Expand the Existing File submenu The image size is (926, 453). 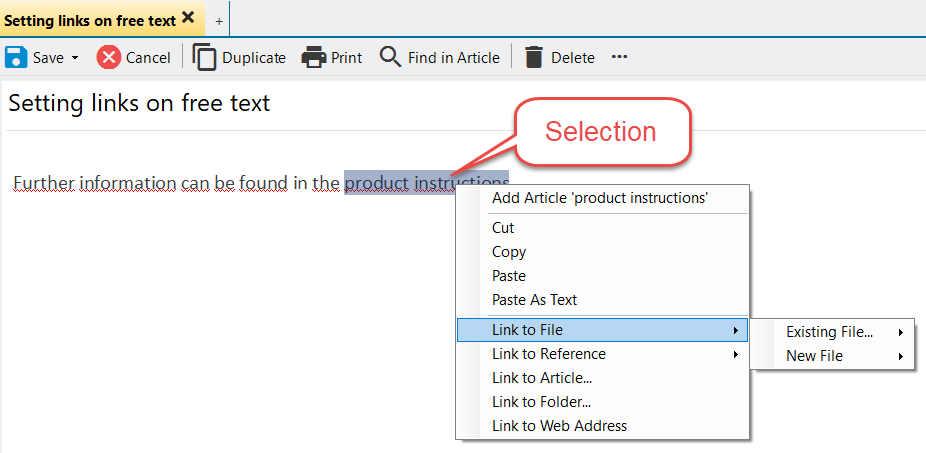point(832,332)
